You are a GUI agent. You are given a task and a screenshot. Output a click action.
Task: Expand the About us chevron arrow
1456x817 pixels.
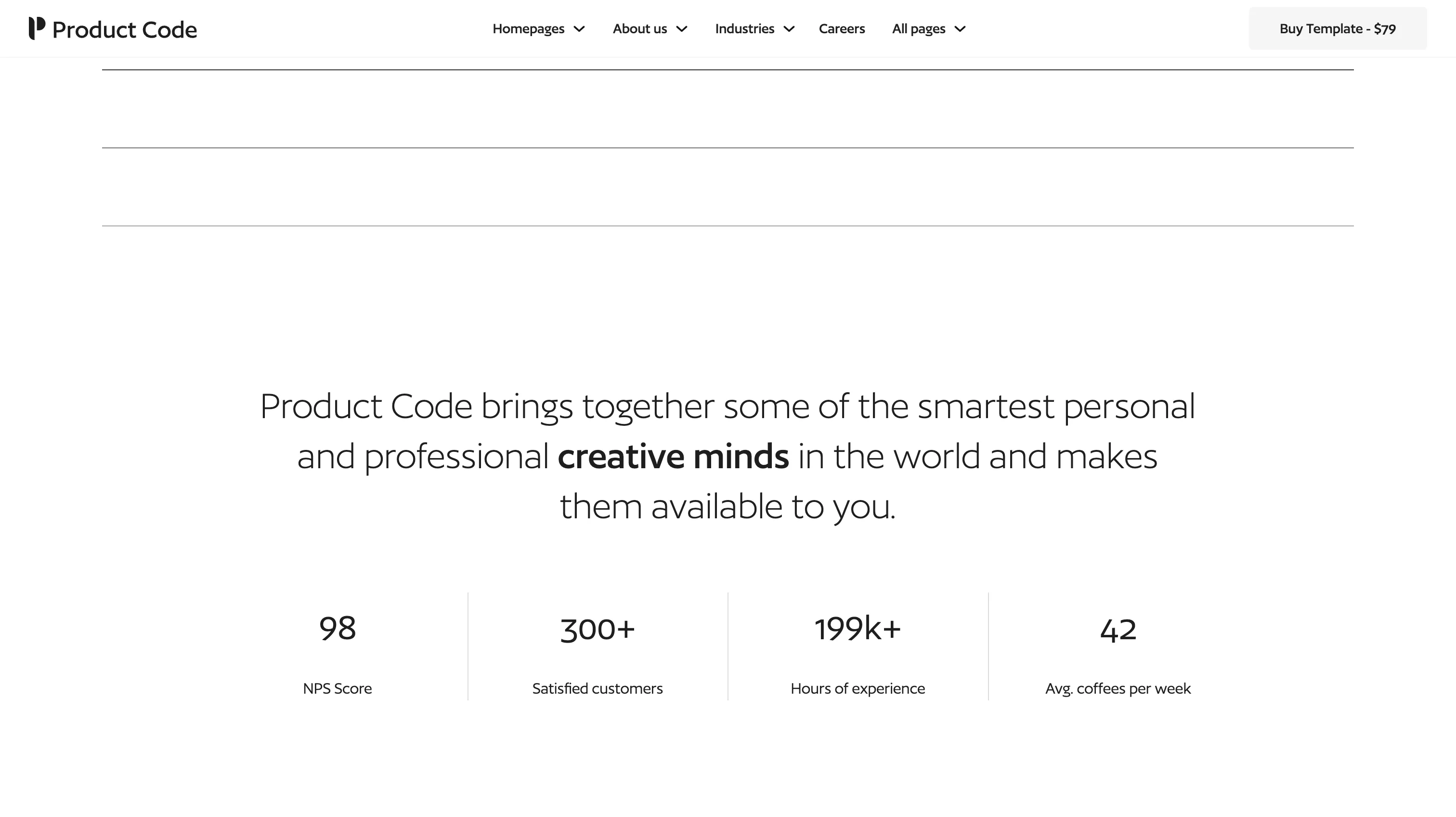(x=682, y=29)
